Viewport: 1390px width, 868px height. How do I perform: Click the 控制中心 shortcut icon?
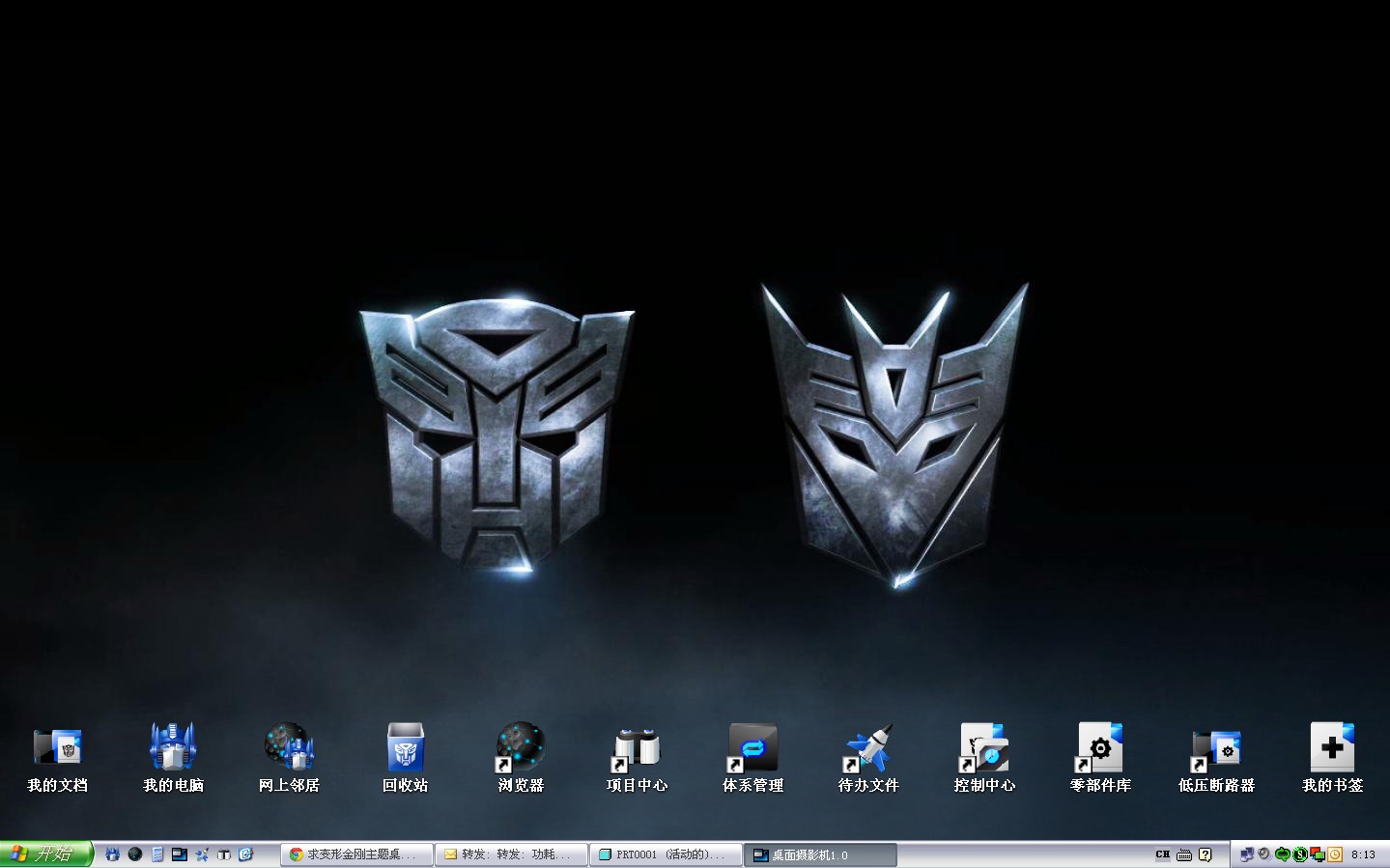984,748
